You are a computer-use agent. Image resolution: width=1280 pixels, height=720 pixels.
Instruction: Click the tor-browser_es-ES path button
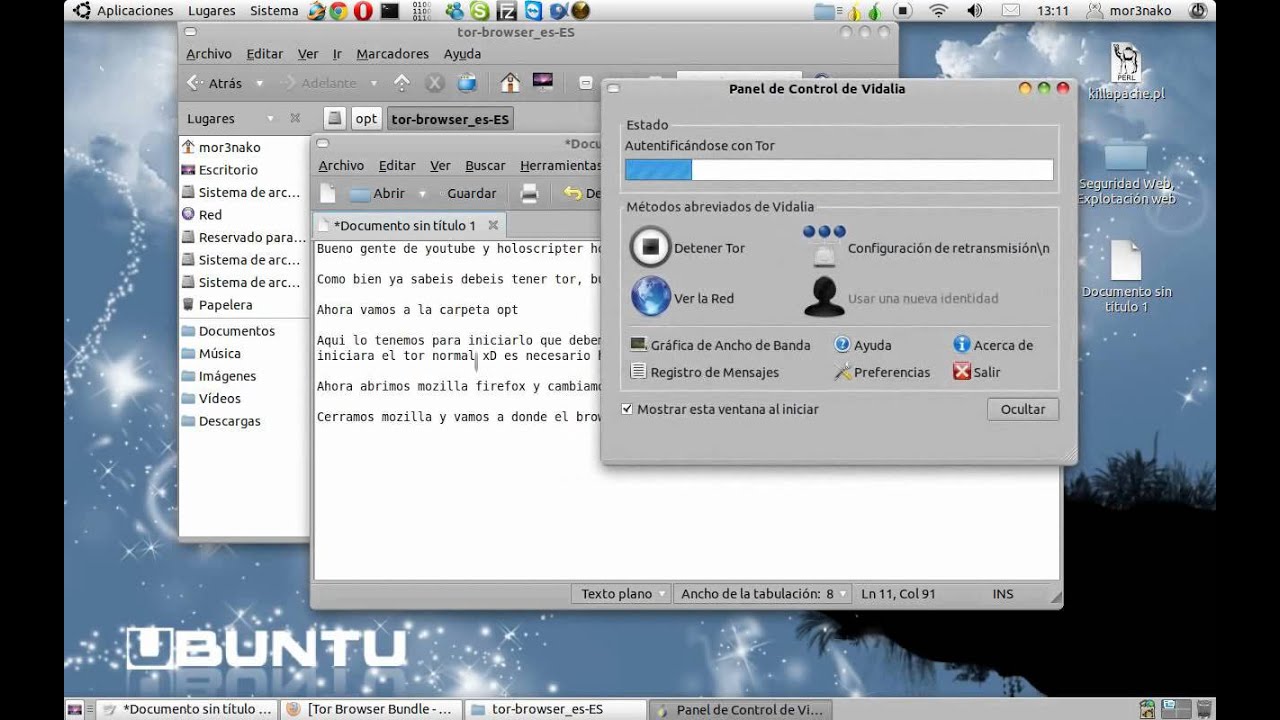click(x=450, y=118)
